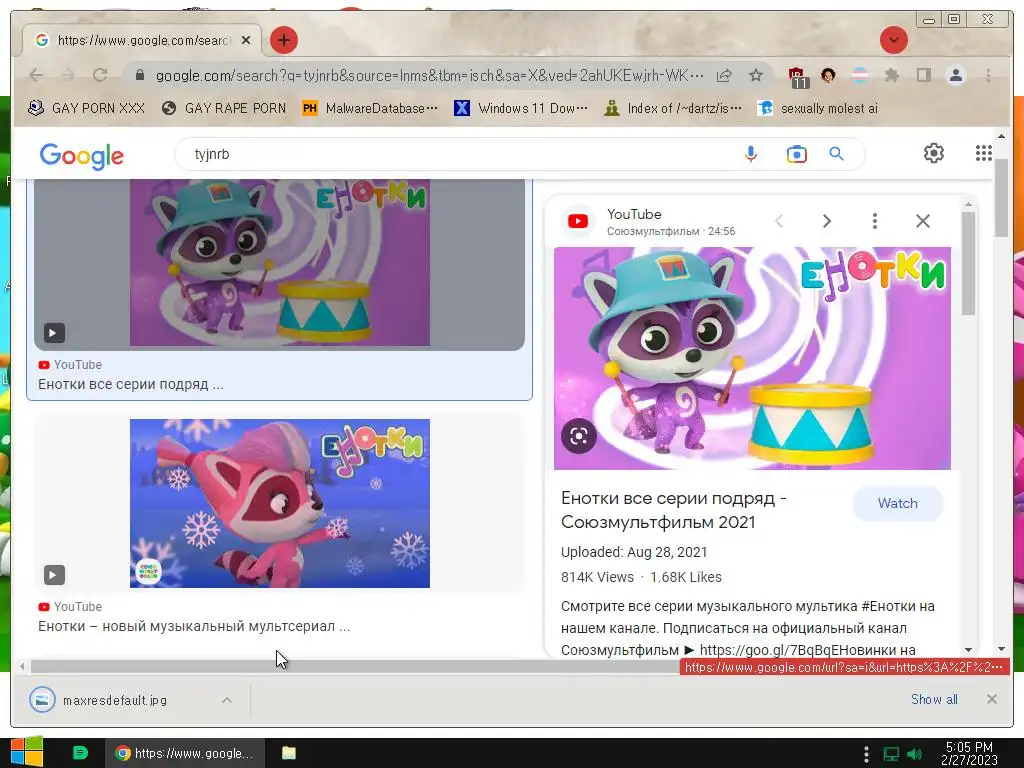Image resolution: width=1024 pixels, height=768 pixels.
Task: Toggle the browser side panel icon
Action: [923, 76]
